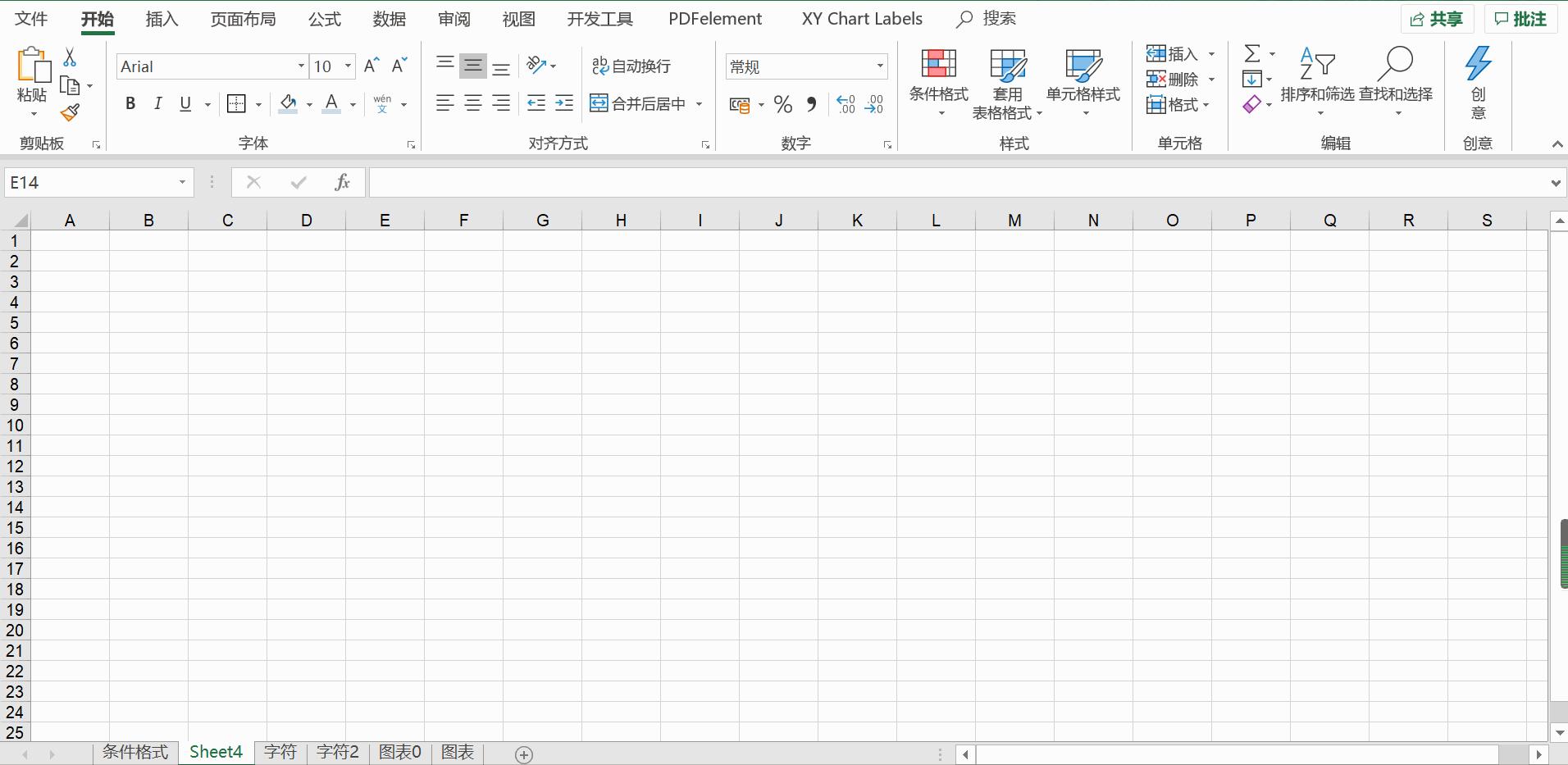
Task: Toggle the comma thousands separator style
Action: [810, 104]
